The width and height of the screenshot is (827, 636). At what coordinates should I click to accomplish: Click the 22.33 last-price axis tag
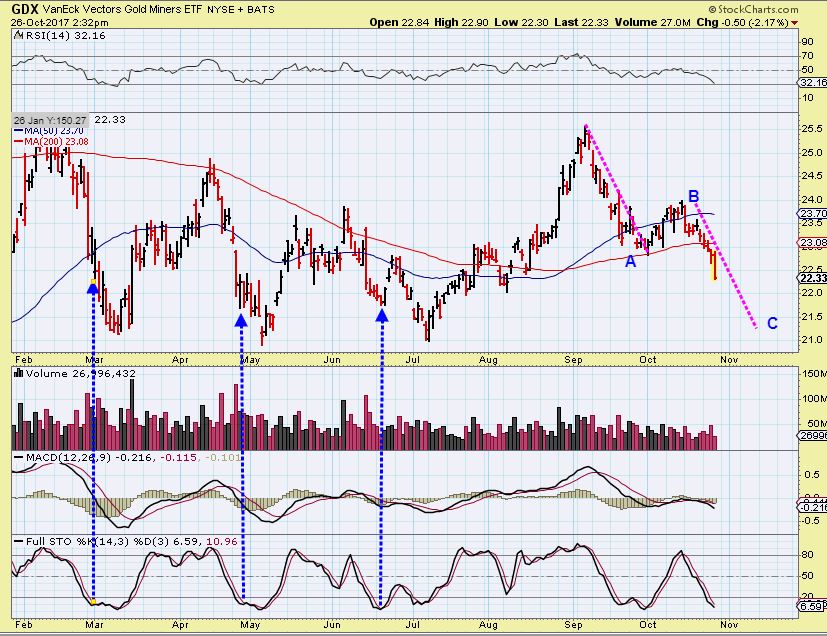tap(813, 278)
